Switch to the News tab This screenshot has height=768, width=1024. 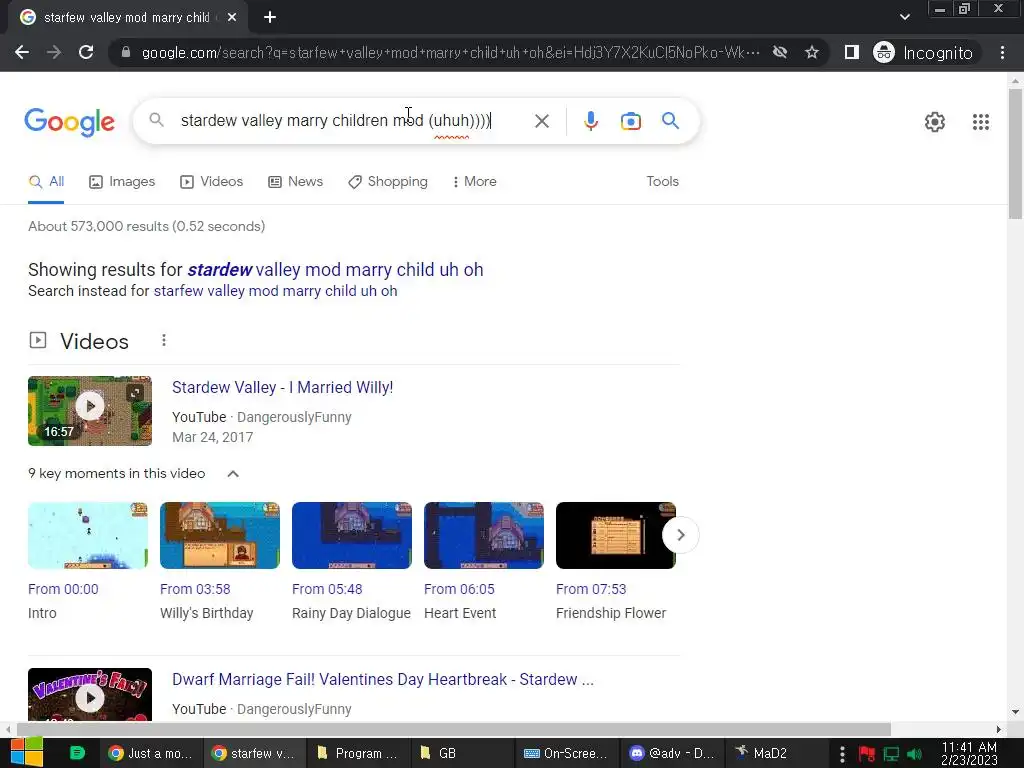(x=296, y=182)
